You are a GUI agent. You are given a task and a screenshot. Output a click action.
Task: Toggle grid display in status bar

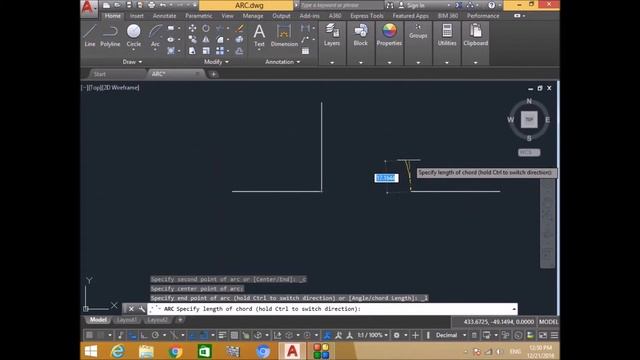(89, 335)
